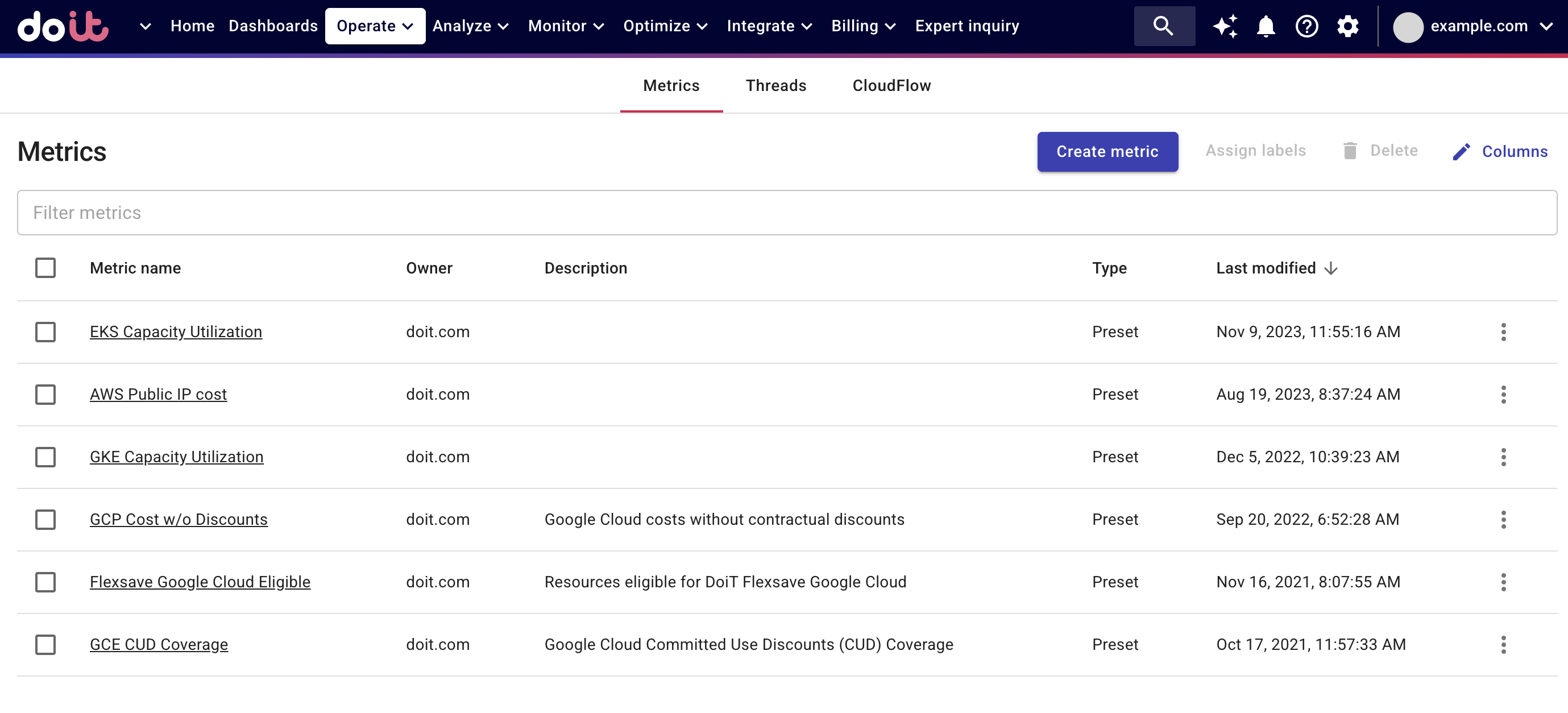Select the EKS Capacity Utilization row checkbox

pyautogui.click(x=45, y=332)
